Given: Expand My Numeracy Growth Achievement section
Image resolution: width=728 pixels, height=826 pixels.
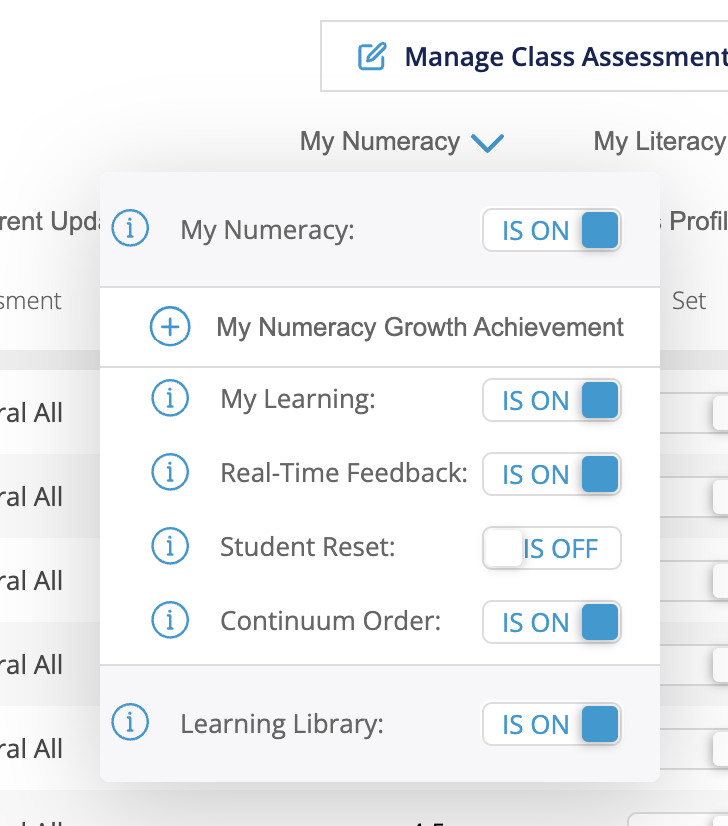Looking at the screenshot, I should pos(420,327).
